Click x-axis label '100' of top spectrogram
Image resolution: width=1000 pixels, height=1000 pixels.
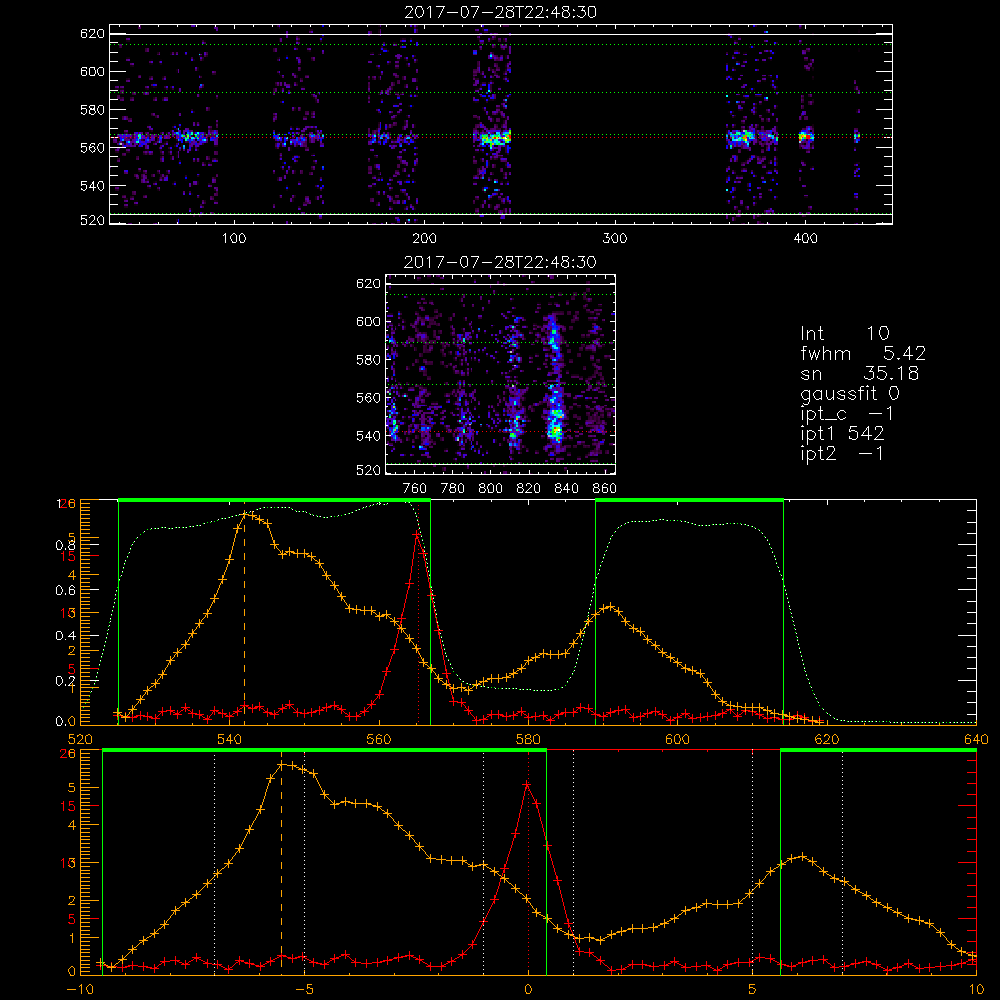(234, 239)
